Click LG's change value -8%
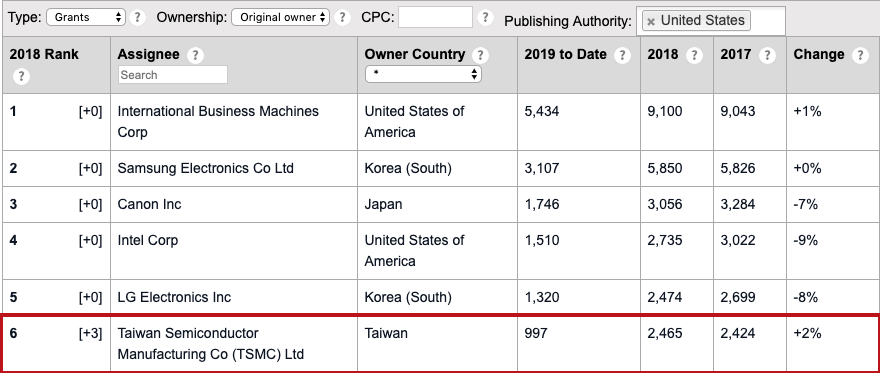 806,297
